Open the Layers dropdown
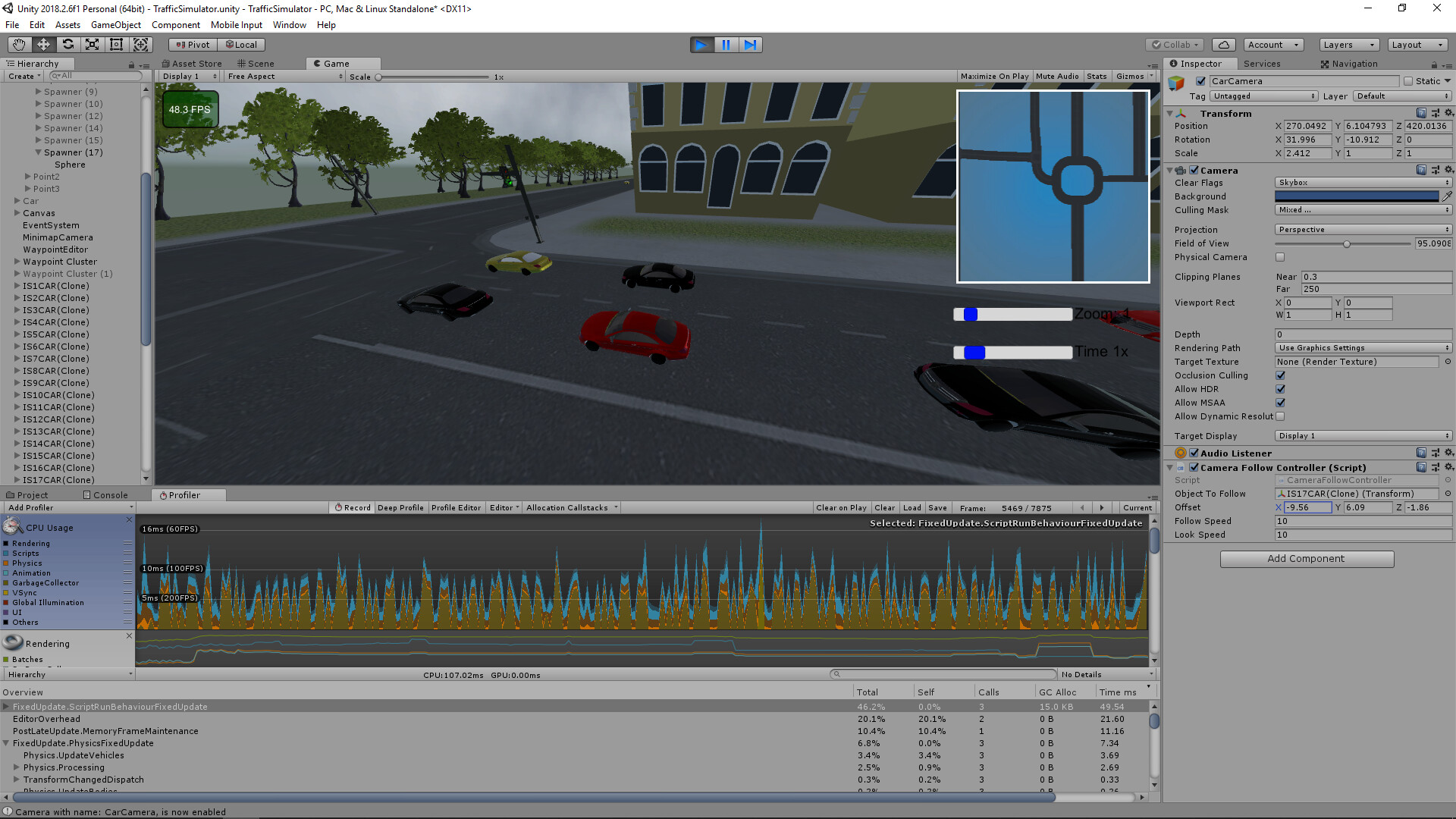This screenshot has height=819, width=1456. [1348, 45]
